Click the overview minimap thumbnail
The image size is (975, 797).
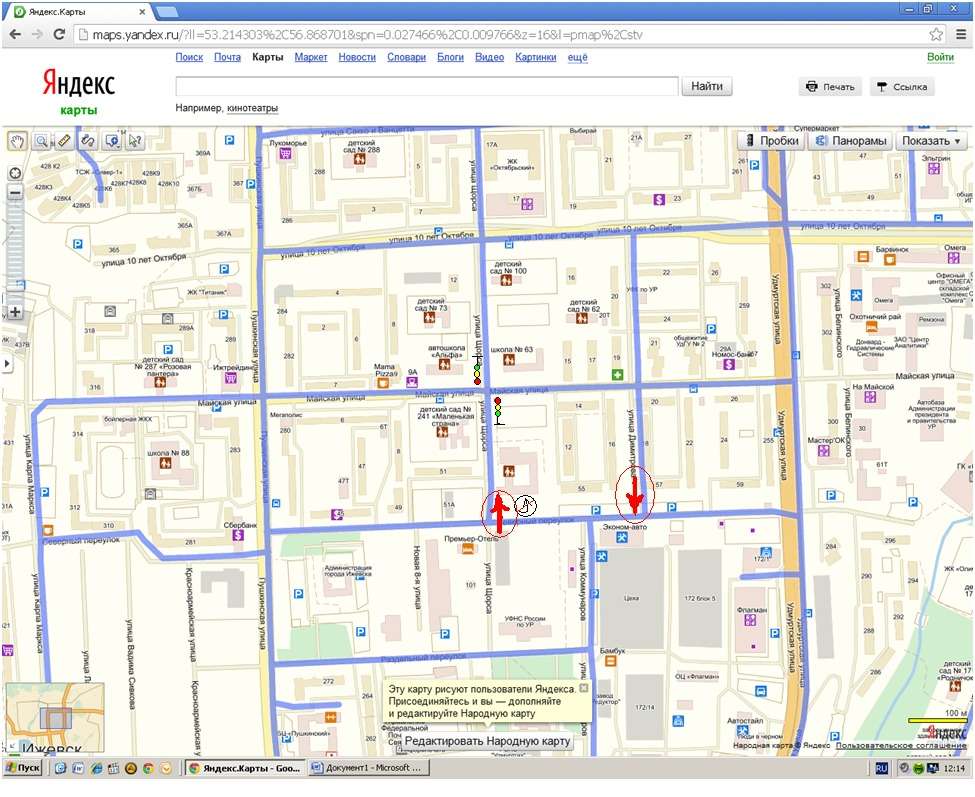[x=55, y=717]
